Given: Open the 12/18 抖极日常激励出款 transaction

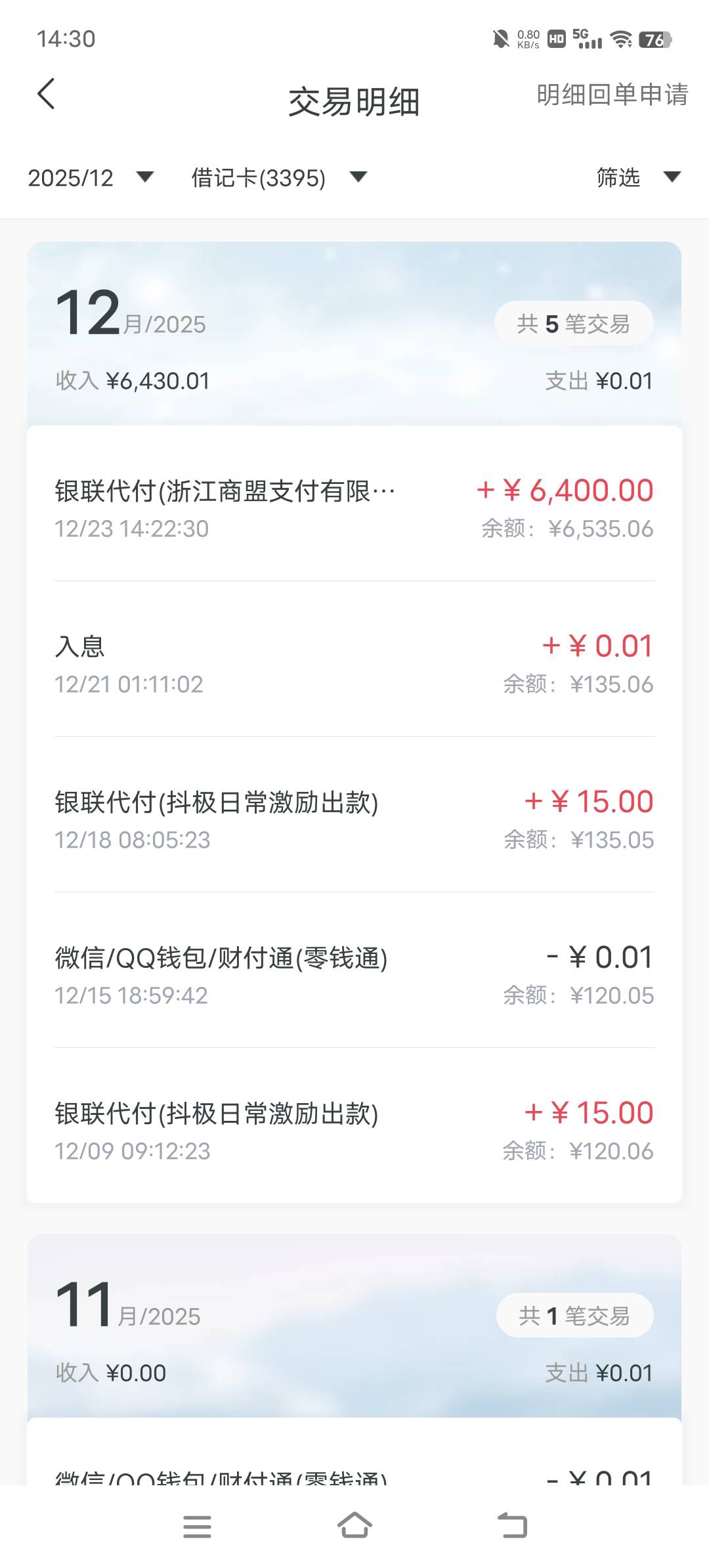Looking at the screenshot, I should (354, 819).
